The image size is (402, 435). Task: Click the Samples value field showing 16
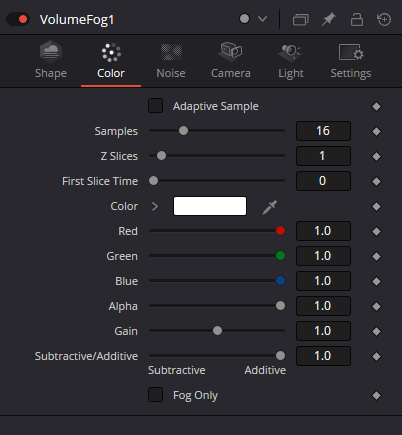tap(323, 131)
